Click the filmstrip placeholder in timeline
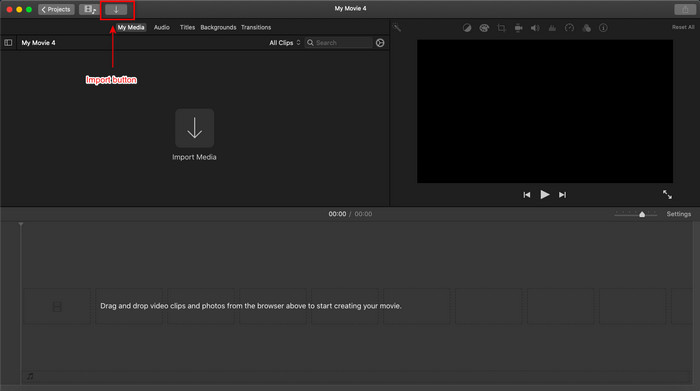Screen dimensions: 700x391 click(x=57, y=306)
